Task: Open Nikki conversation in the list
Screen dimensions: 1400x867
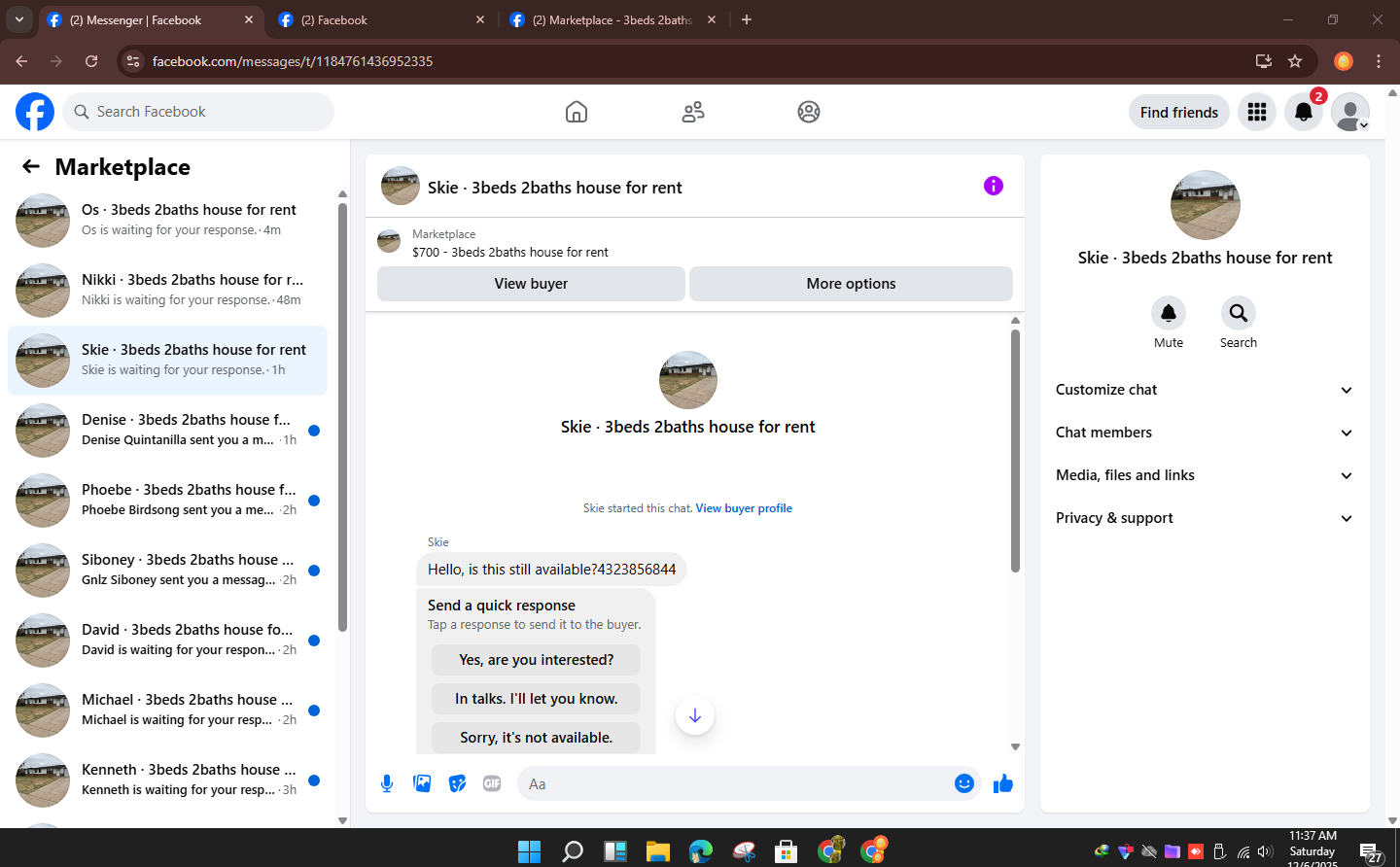Action: pos(167,290)
